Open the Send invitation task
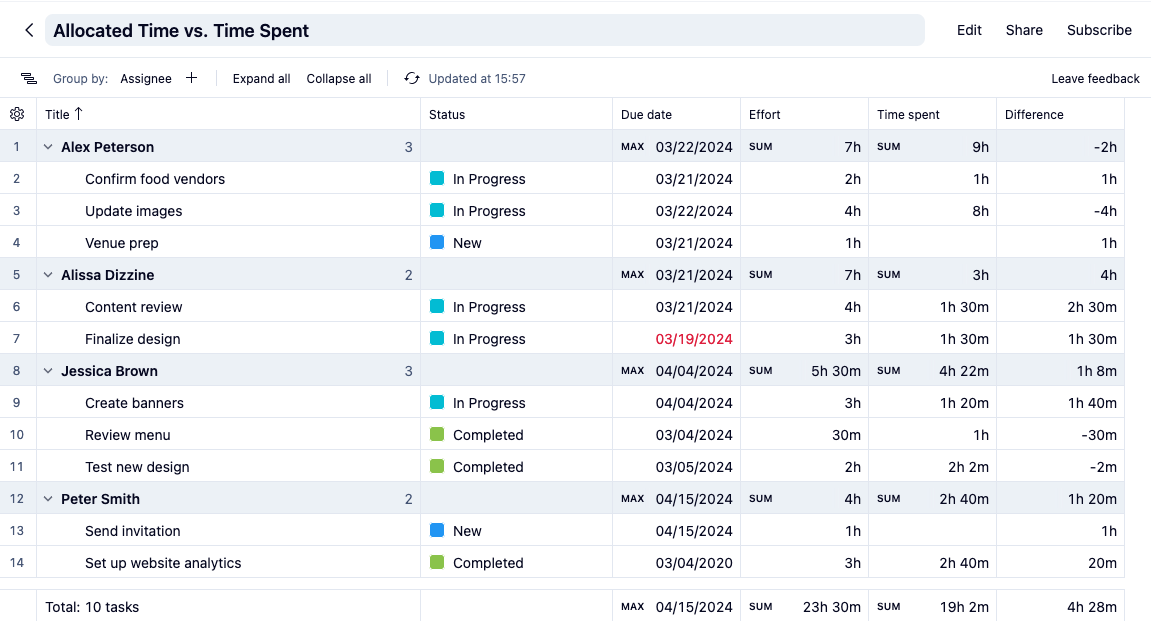 tap(133, 531)
